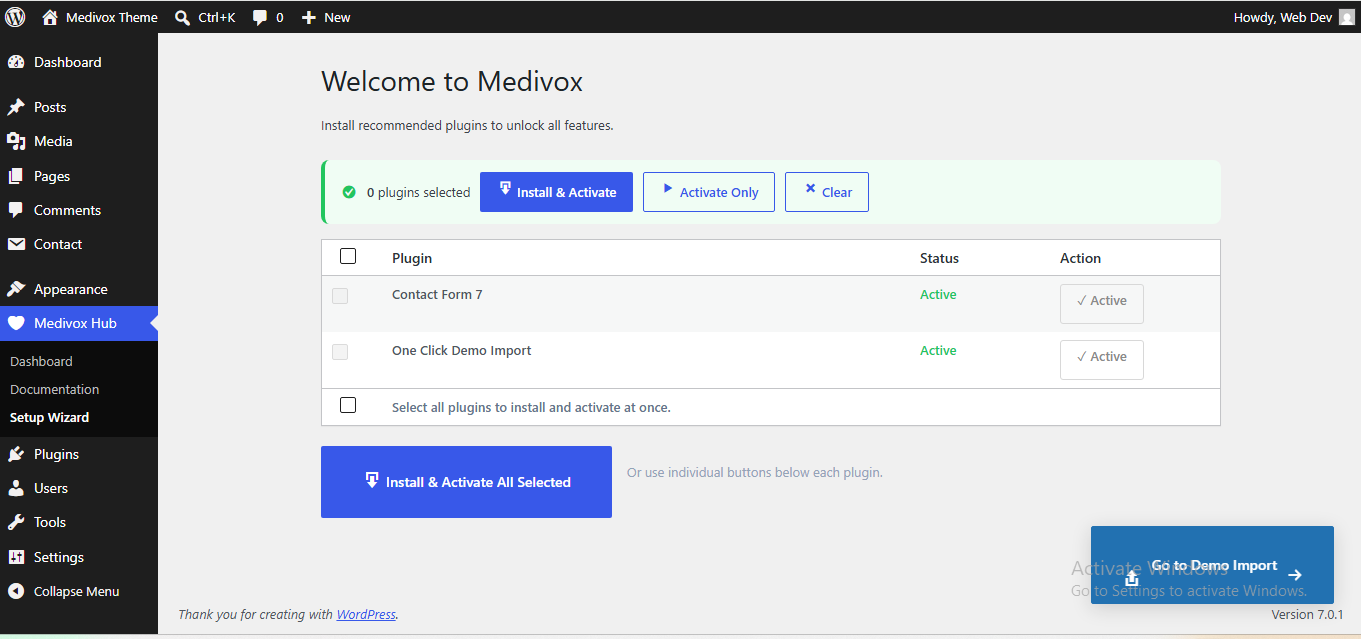Click the home icon beside Medivox Theme
The image size is (1361, 639).
pos(50,17)
